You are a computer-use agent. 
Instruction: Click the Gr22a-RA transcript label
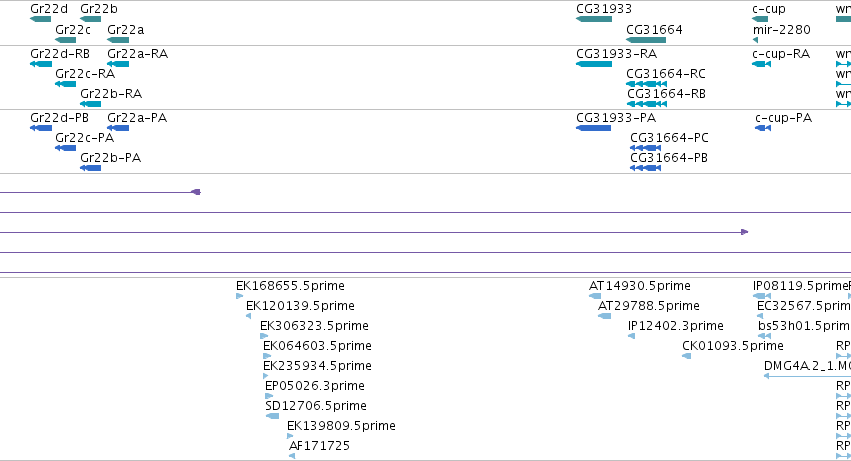pos(137,54)
